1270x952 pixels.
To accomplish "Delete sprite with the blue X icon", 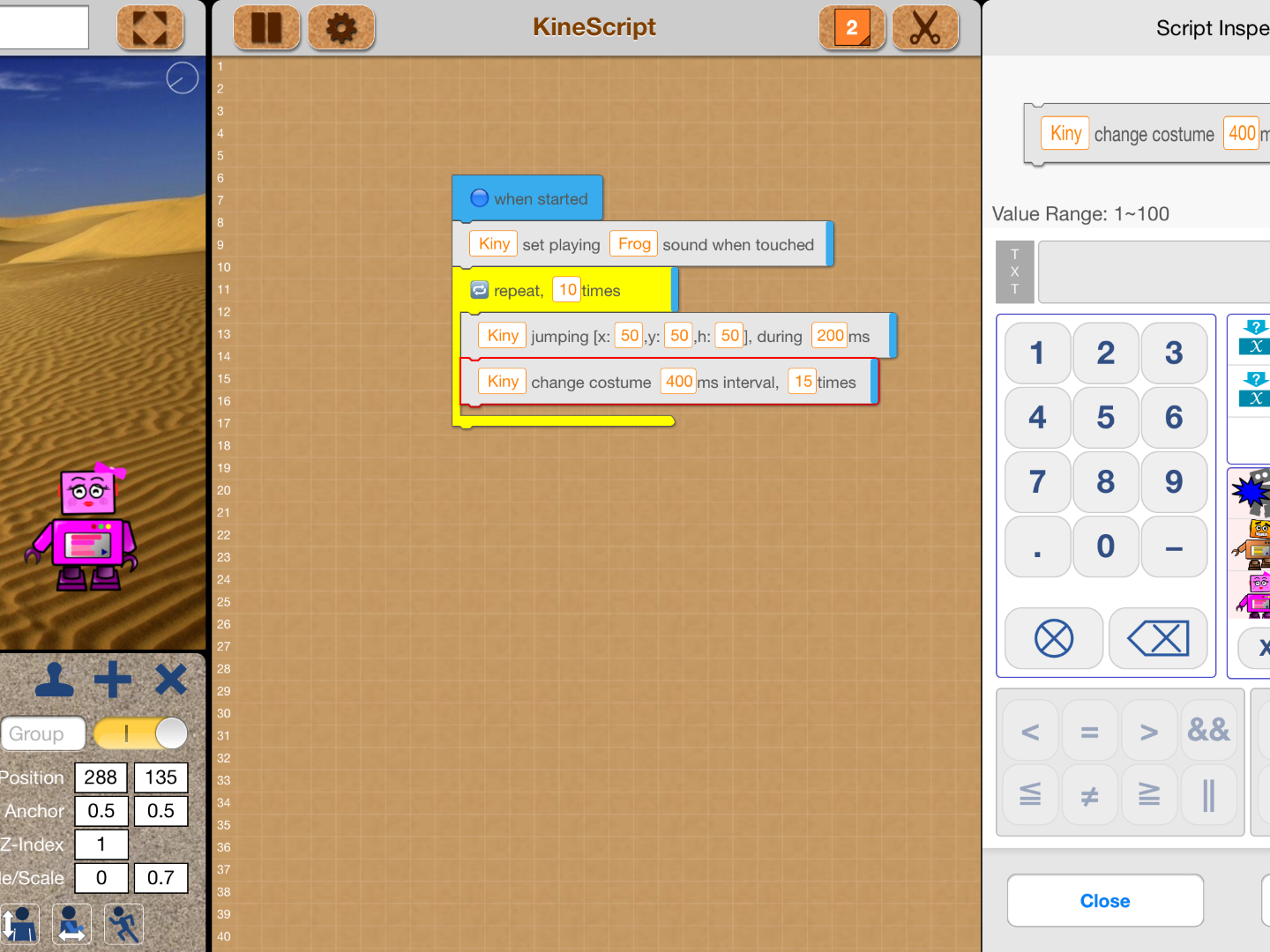I will (170, 680).
